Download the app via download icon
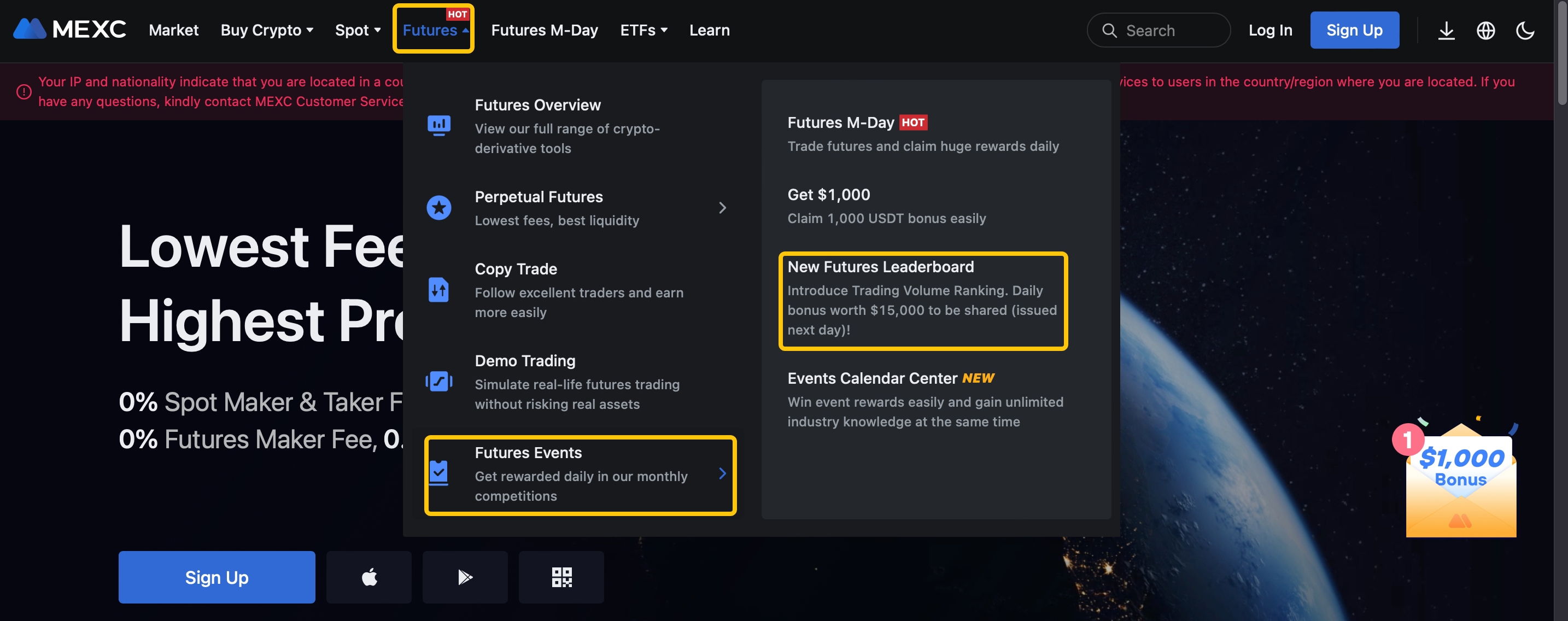1568x621 pixels. pyautogui.click(x=1446, y=31)
